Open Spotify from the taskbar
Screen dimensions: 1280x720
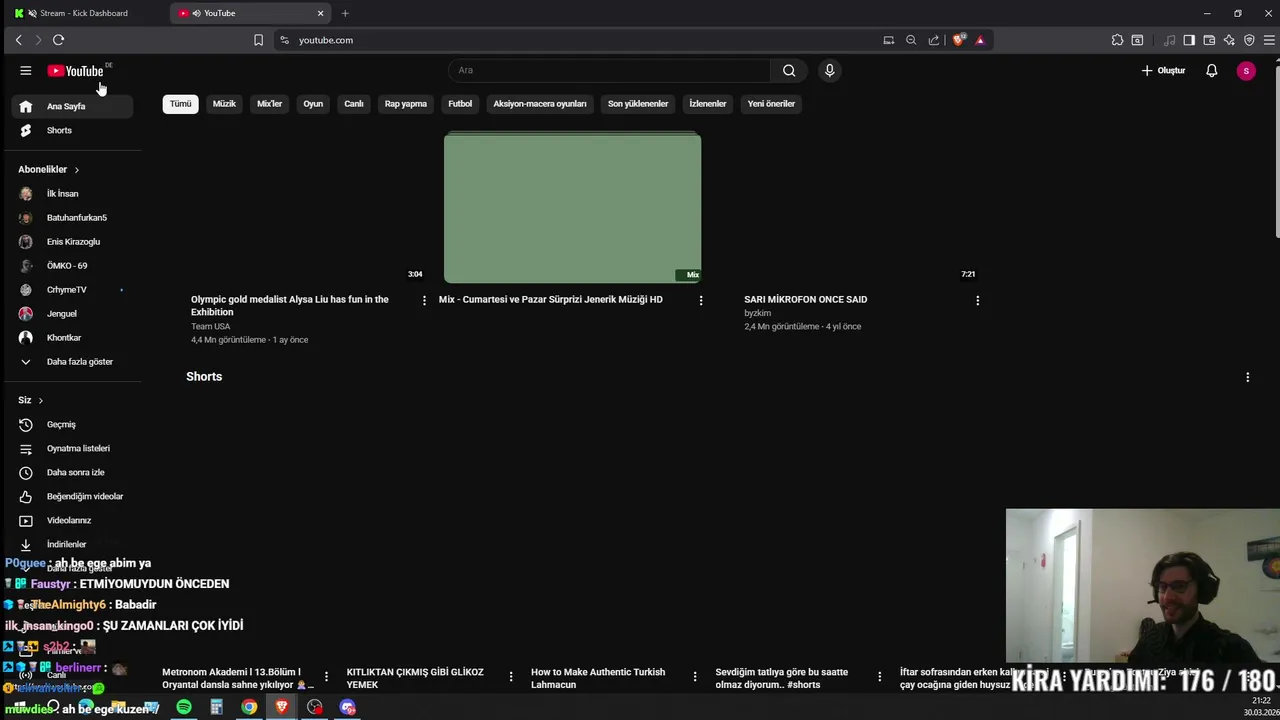point(184,707)
